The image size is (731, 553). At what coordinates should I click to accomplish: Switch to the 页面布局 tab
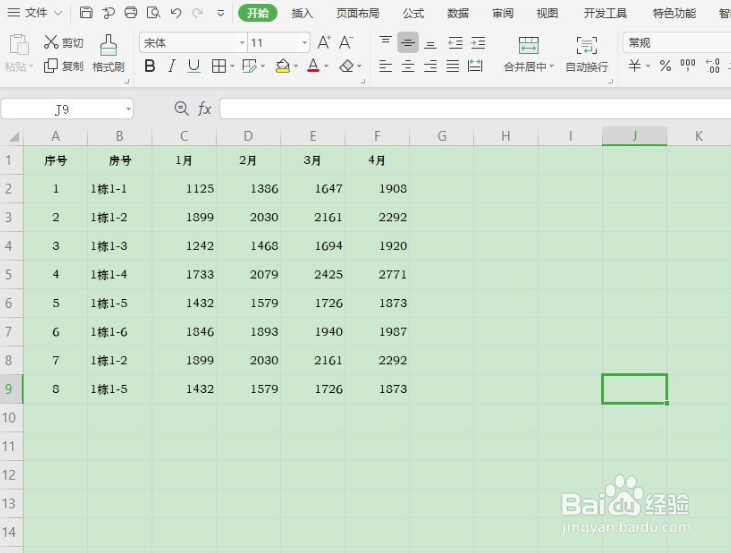[358, 13]
